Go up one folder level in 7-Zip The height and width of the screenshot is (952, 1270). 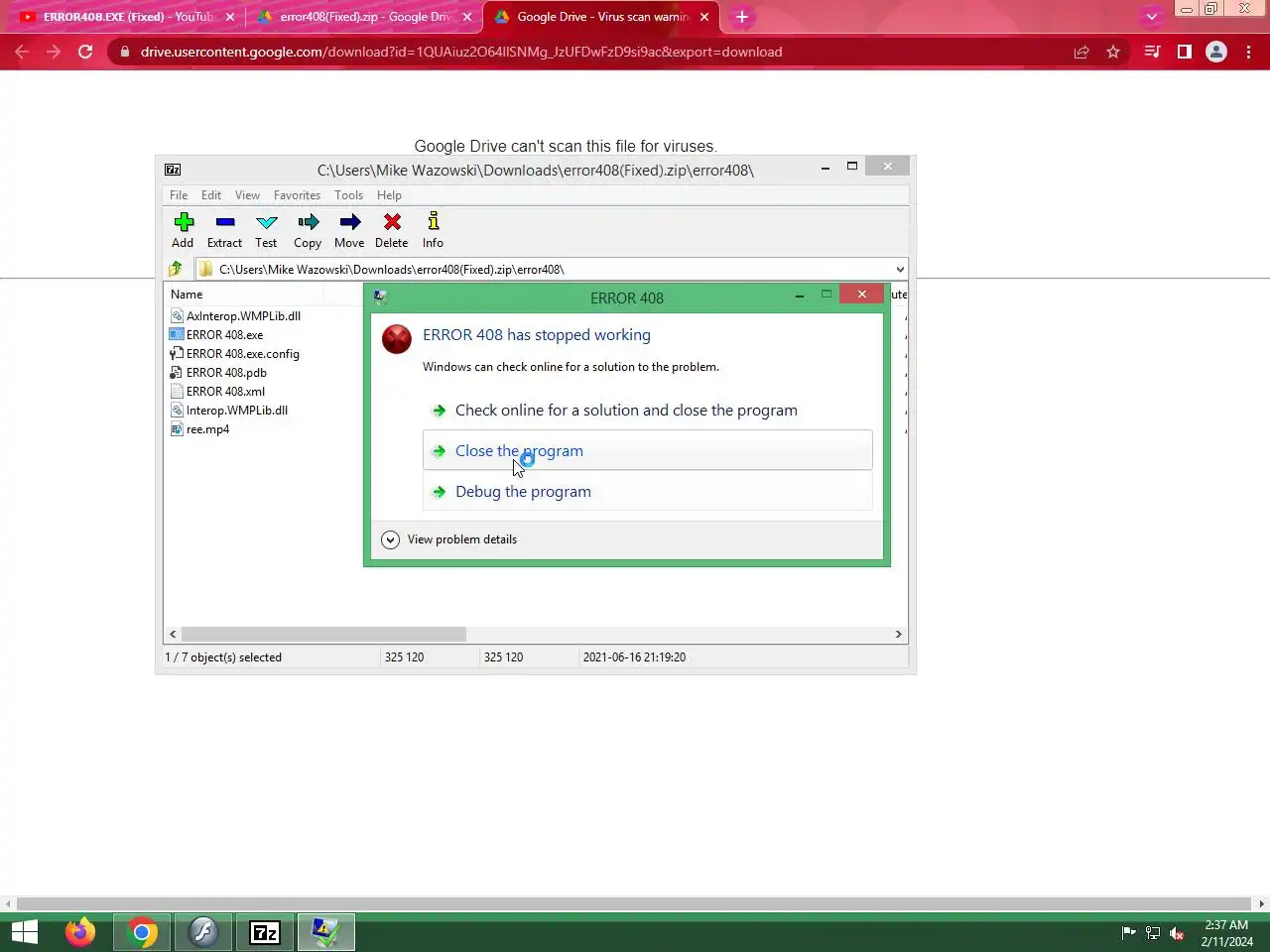(x=176, y=269)
